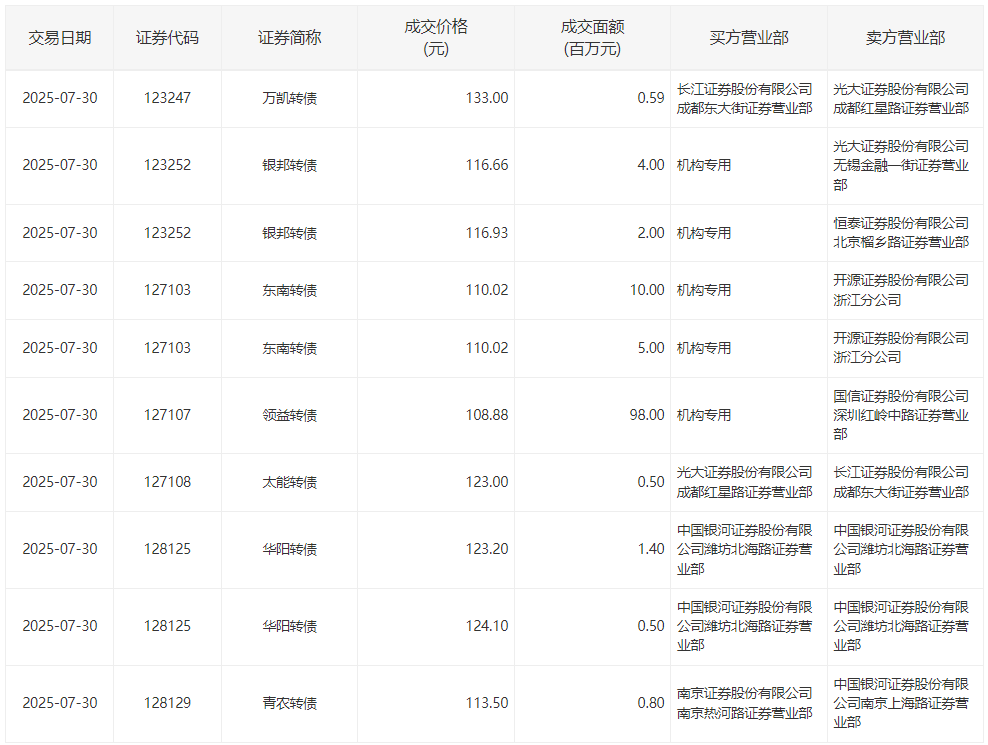The image size is (988, 745).
Task: Click 机构专用 in the 10.00 amount row
Action: (704, 290)
